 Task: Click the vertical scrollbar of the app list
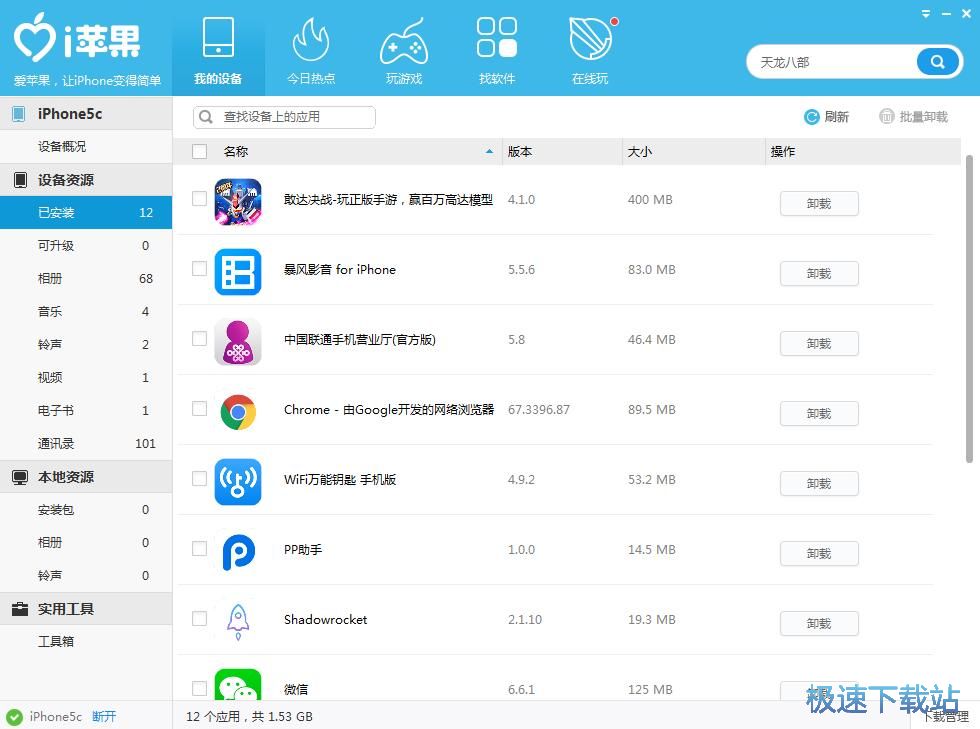pos(969,309)
